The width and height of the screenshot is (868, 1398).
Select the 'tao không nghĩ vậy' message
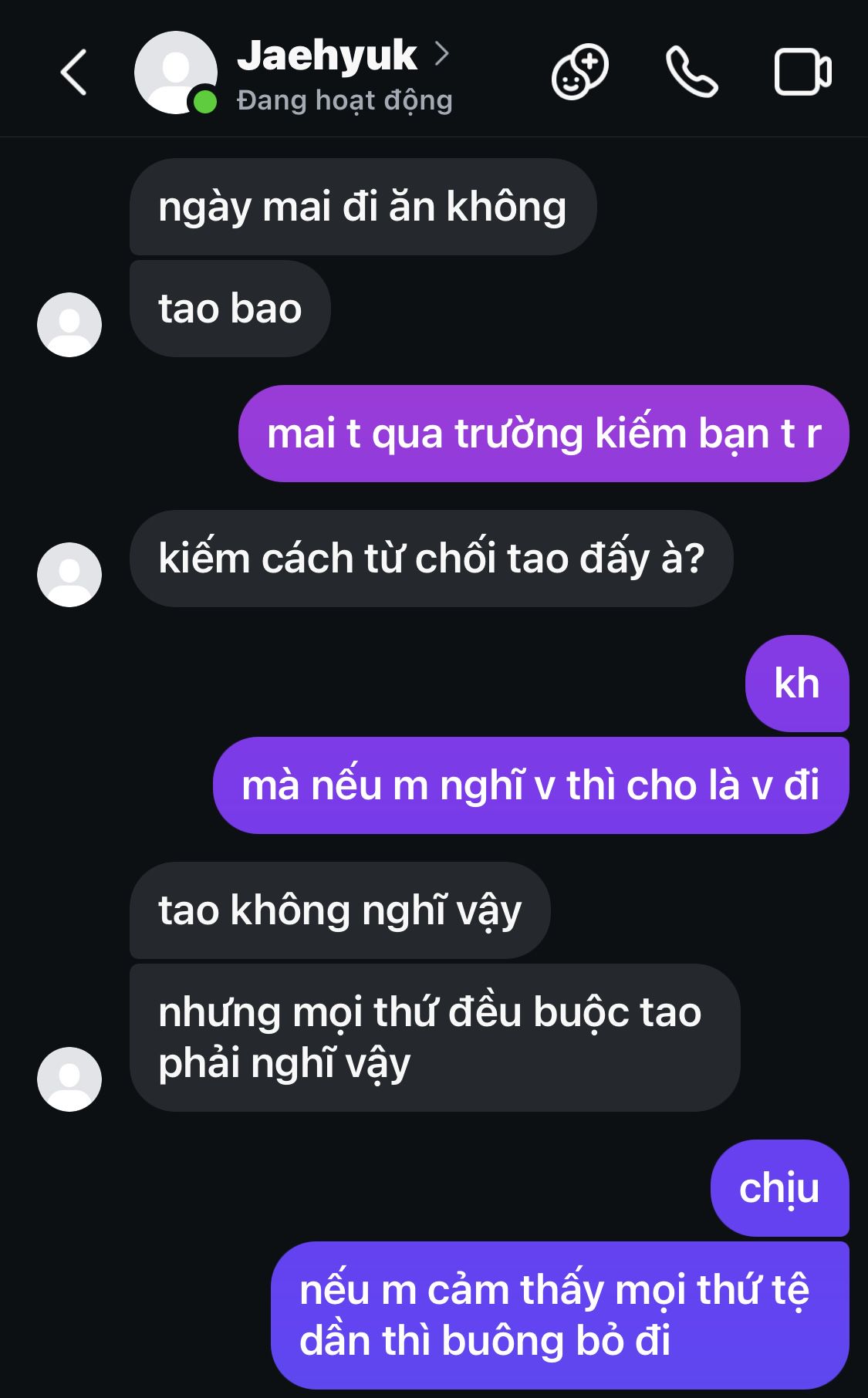(x=340, y=910)
